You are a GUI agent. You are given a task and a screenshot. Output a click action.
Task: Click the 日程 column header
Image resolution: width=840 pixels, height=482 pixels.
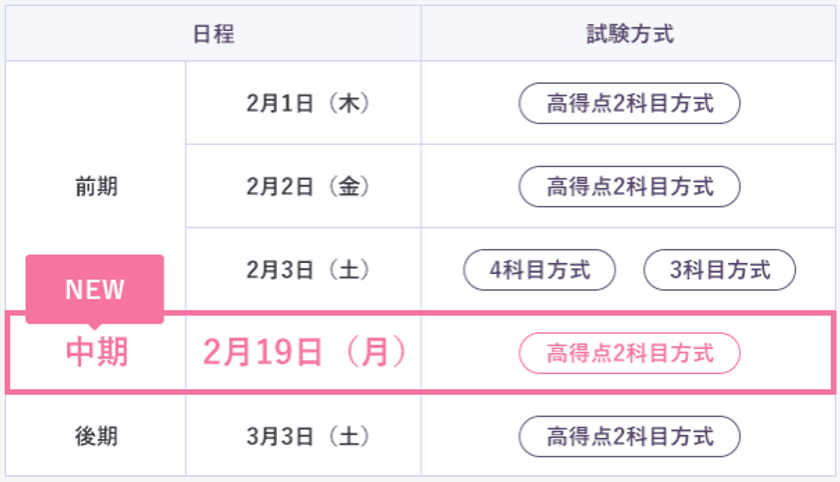click(x=213, y=34)
